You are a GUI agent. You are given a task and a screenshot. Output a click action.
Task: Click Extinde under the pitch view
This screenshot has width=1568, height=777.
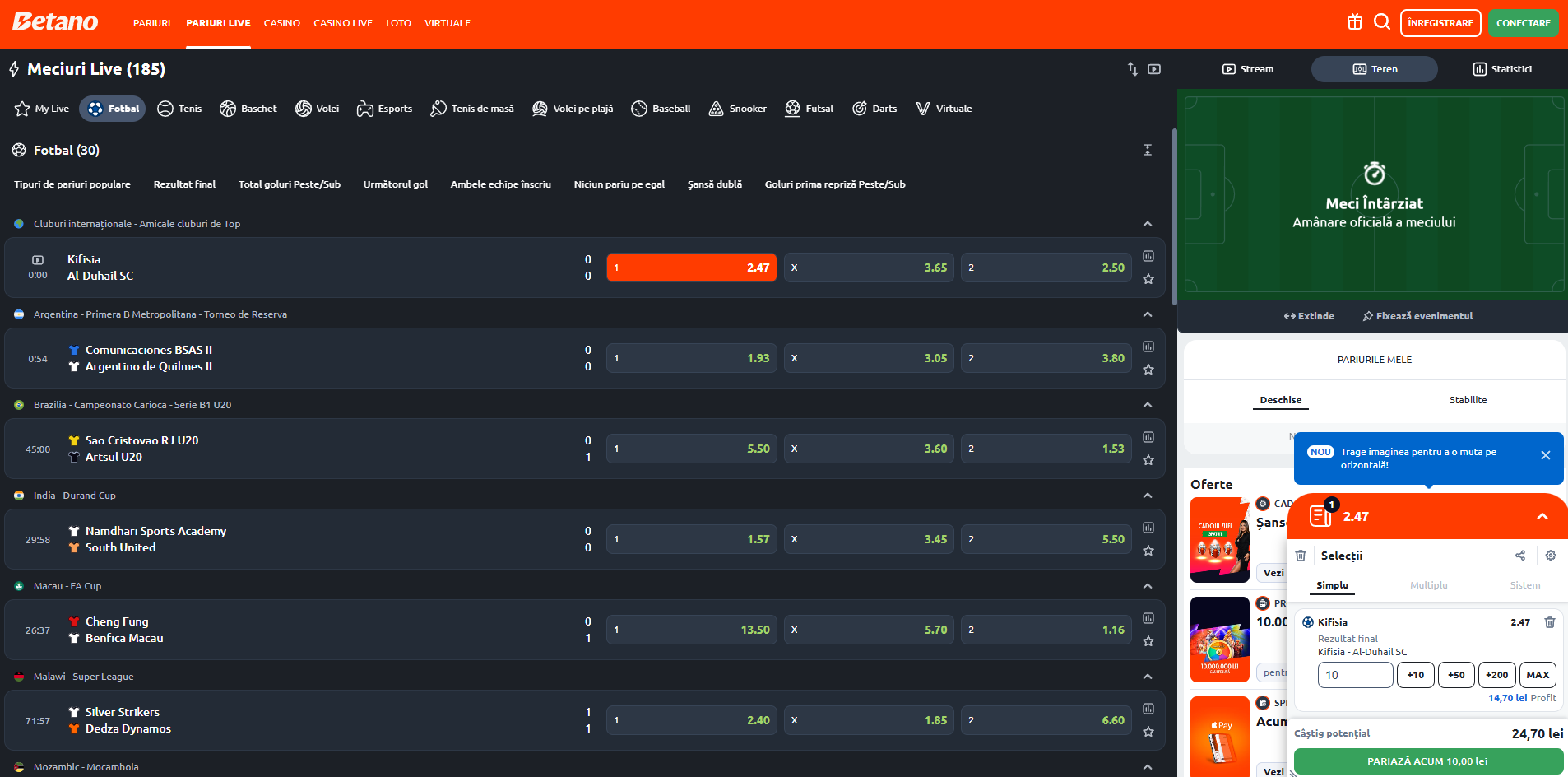[1309, 316]
